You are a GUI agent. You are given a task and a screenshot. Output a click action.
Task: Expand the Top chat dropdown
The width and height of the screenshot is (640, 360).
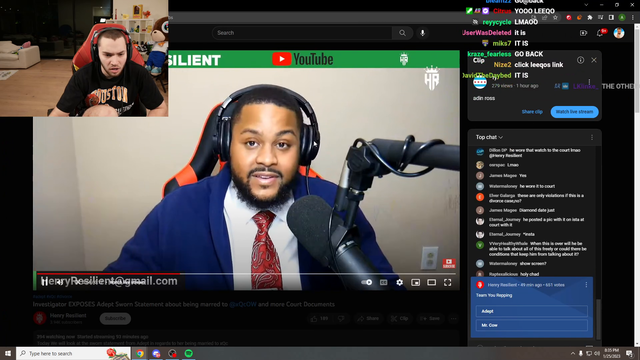[489, 137]
